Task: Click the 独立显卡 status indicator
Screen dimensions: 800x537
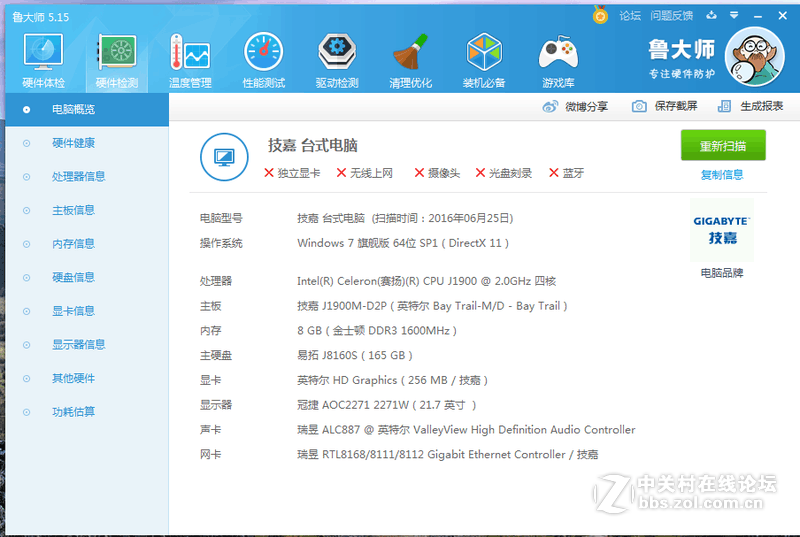Action: [292, 173]
